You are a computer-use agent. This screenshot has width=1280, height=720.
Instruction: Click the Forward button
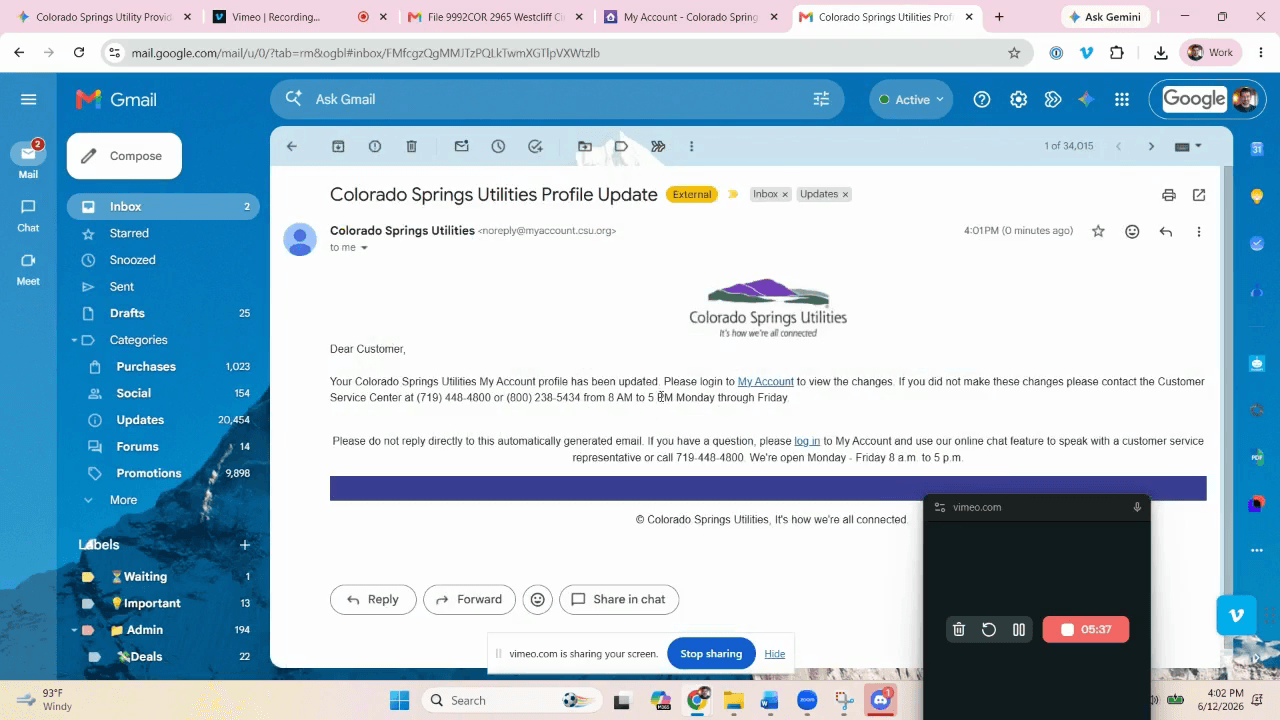[x=469, y=599]
